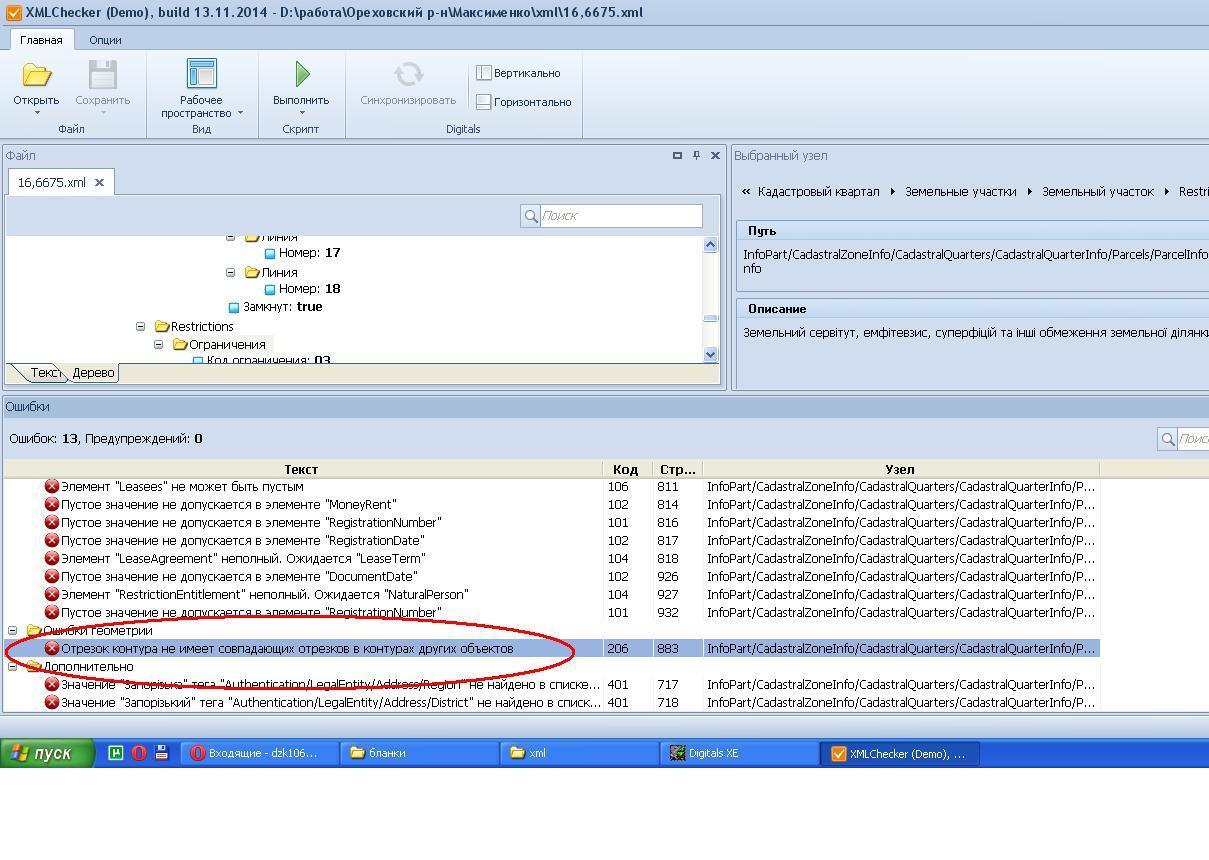
Task: Open the xml folder taskbar button
Action: pos(579,753)
